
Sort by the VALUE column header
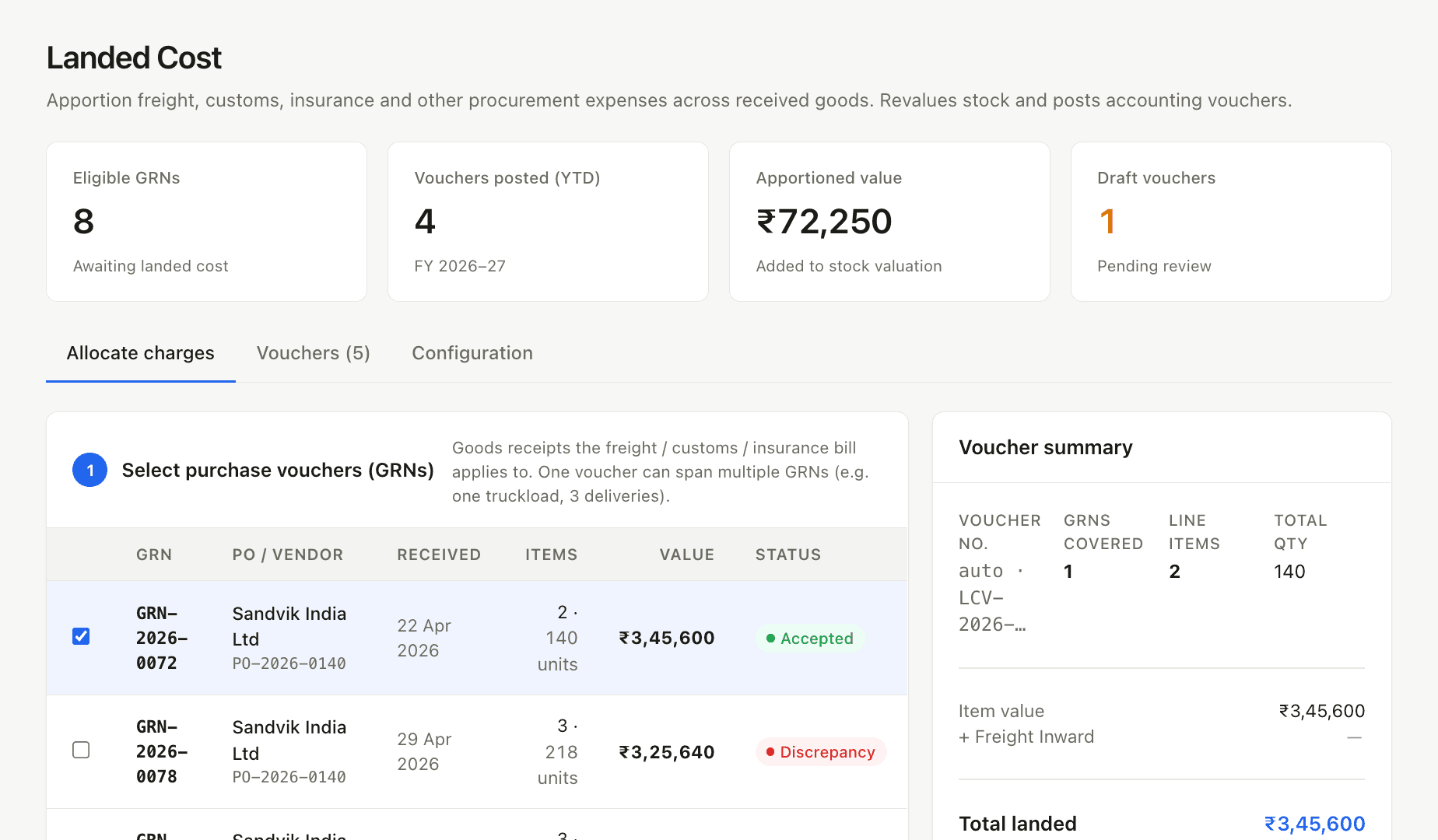686,555
